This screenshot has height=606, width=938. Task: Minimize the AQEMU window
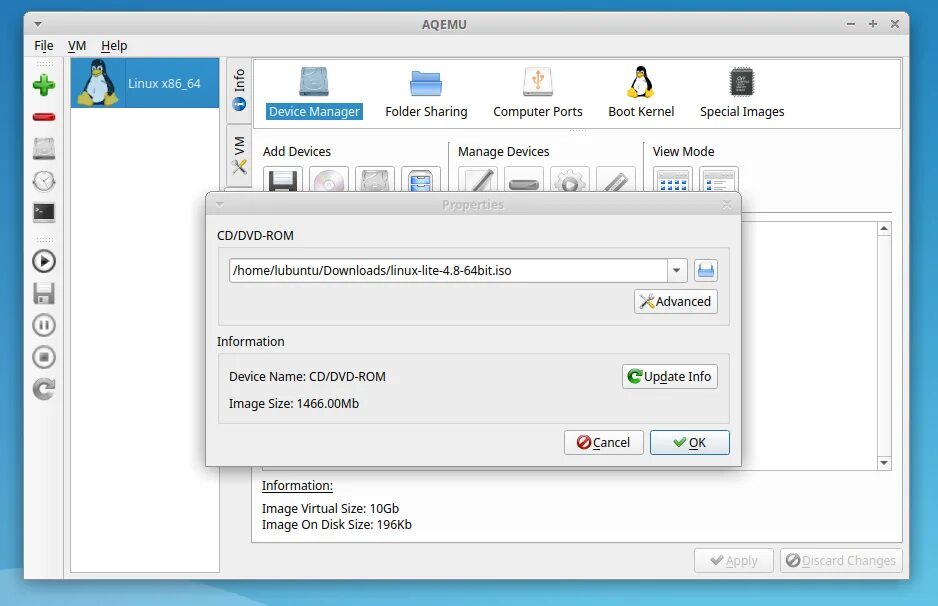851,25
